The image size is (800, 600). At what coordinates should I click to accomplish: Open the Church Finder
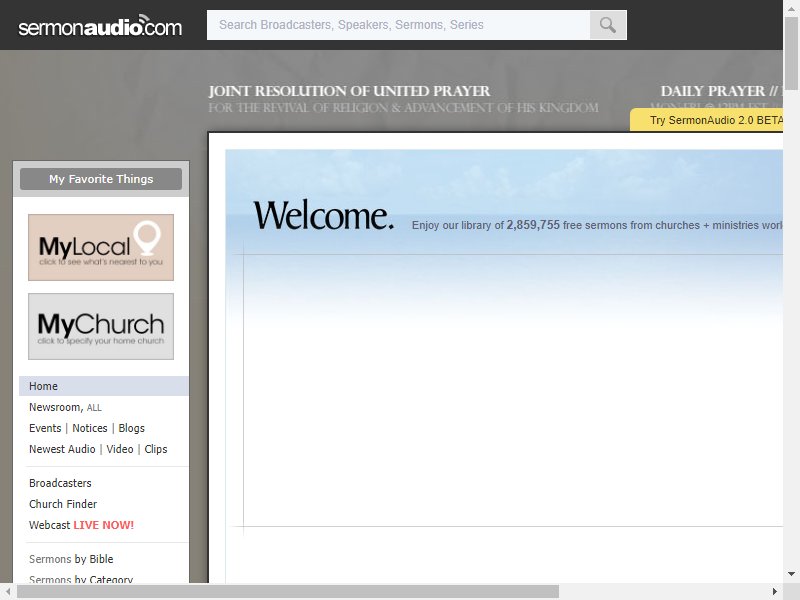pyautogui.click(x=63, y=504)
